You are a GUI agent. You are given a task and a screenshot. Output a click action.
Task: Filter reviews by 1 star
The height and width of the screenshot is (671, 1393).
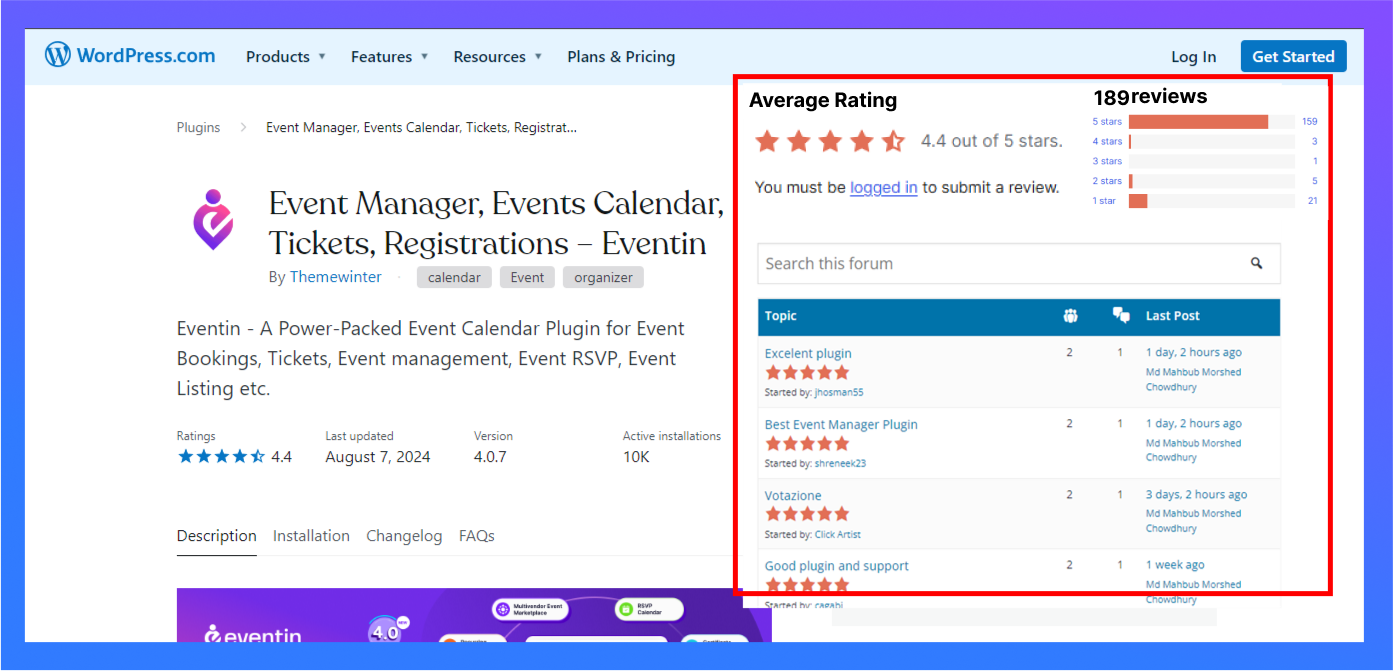point(1104,201)
